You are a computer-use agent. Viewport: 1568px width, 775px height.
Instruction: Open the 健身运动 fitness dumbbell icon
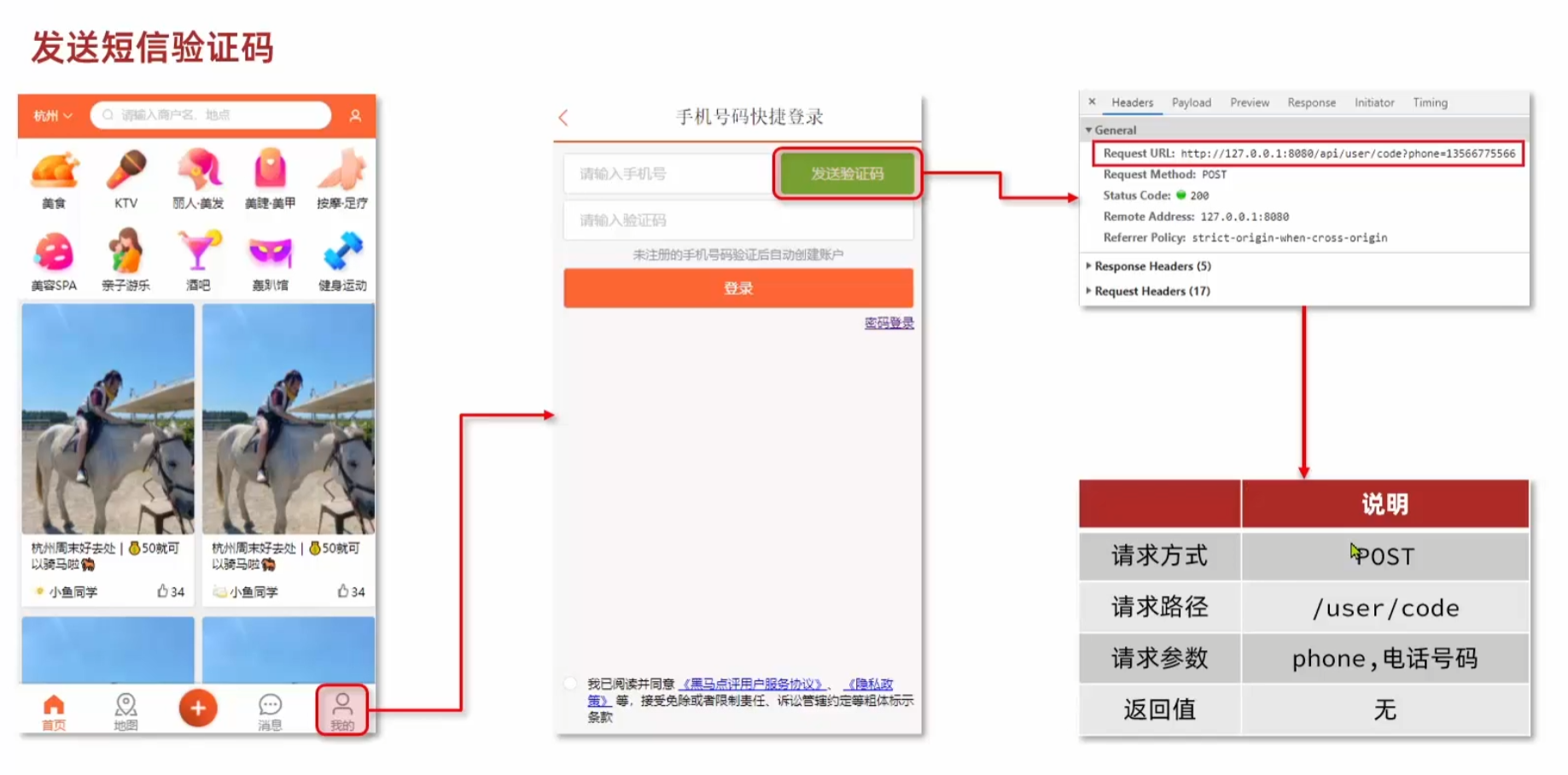342,251
